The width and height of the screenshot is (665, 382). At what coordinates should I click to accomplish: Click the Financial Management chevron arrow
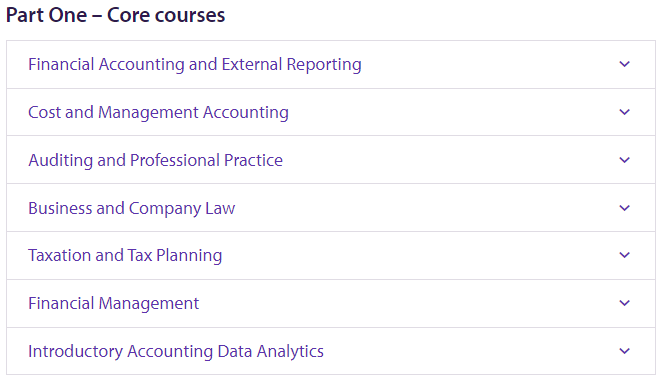(624, 303)
